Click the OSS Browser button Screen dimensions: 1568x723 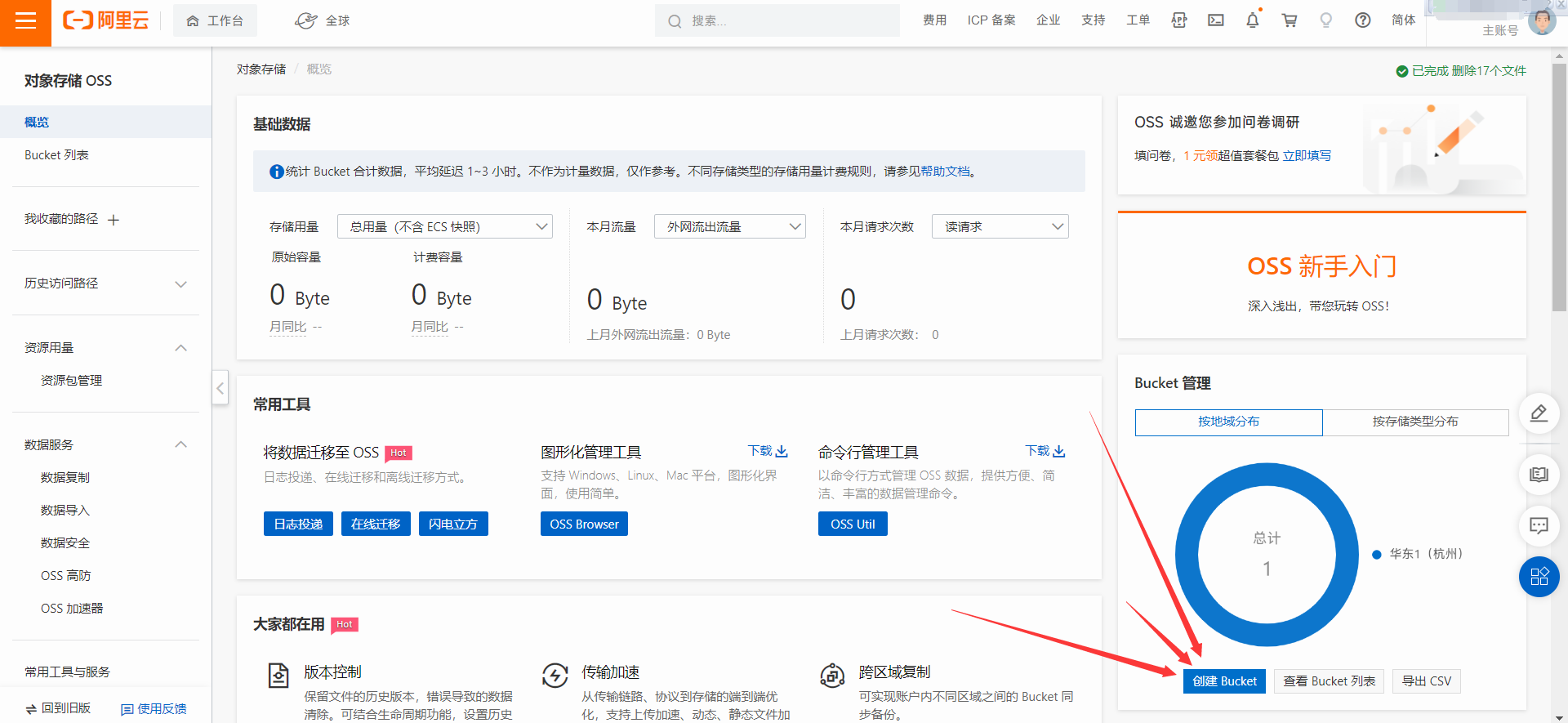584,524
